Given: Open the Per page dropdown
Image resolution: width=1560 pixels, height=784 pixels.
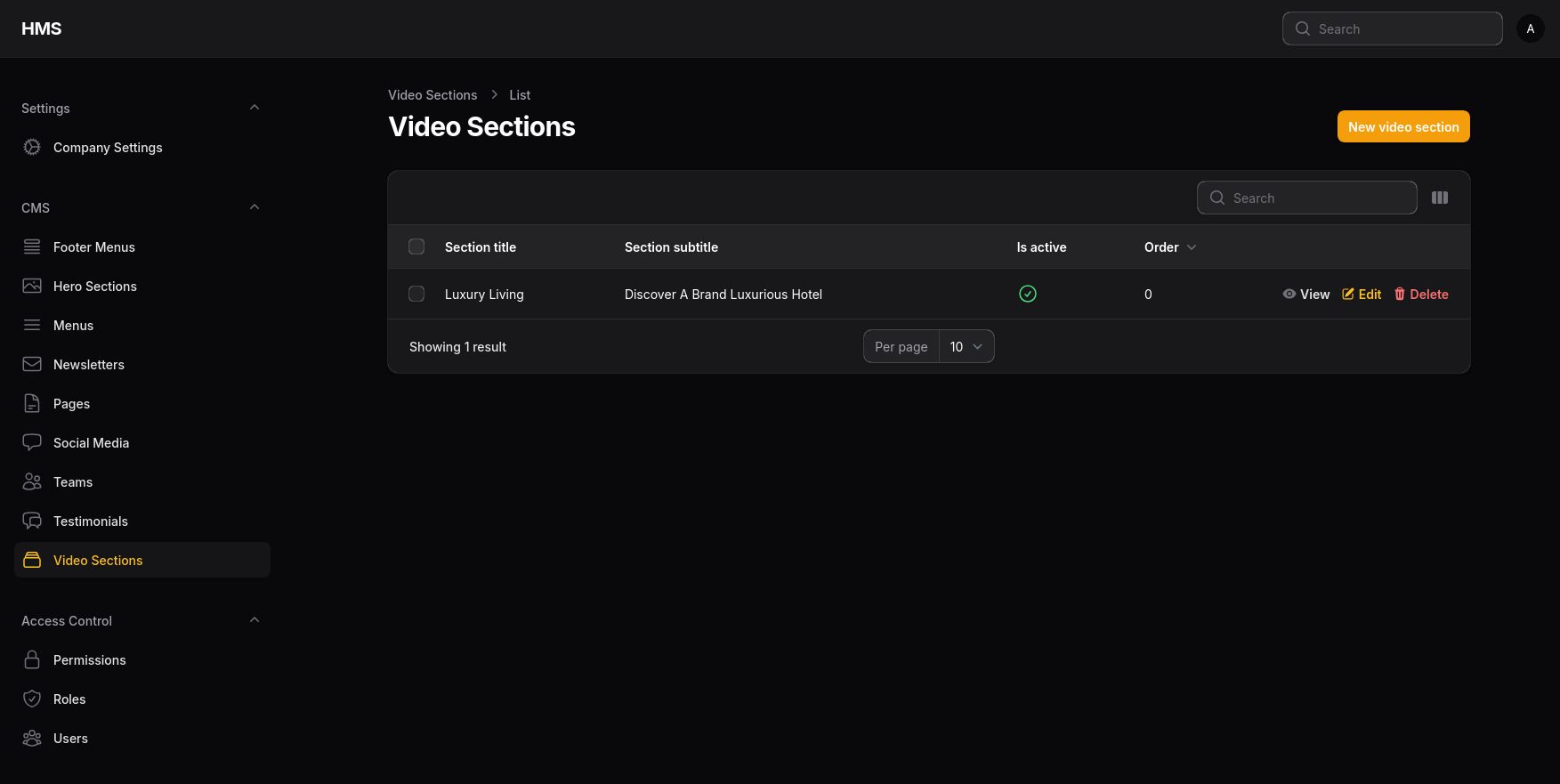Looking at the screenshot, I should 966,346.
